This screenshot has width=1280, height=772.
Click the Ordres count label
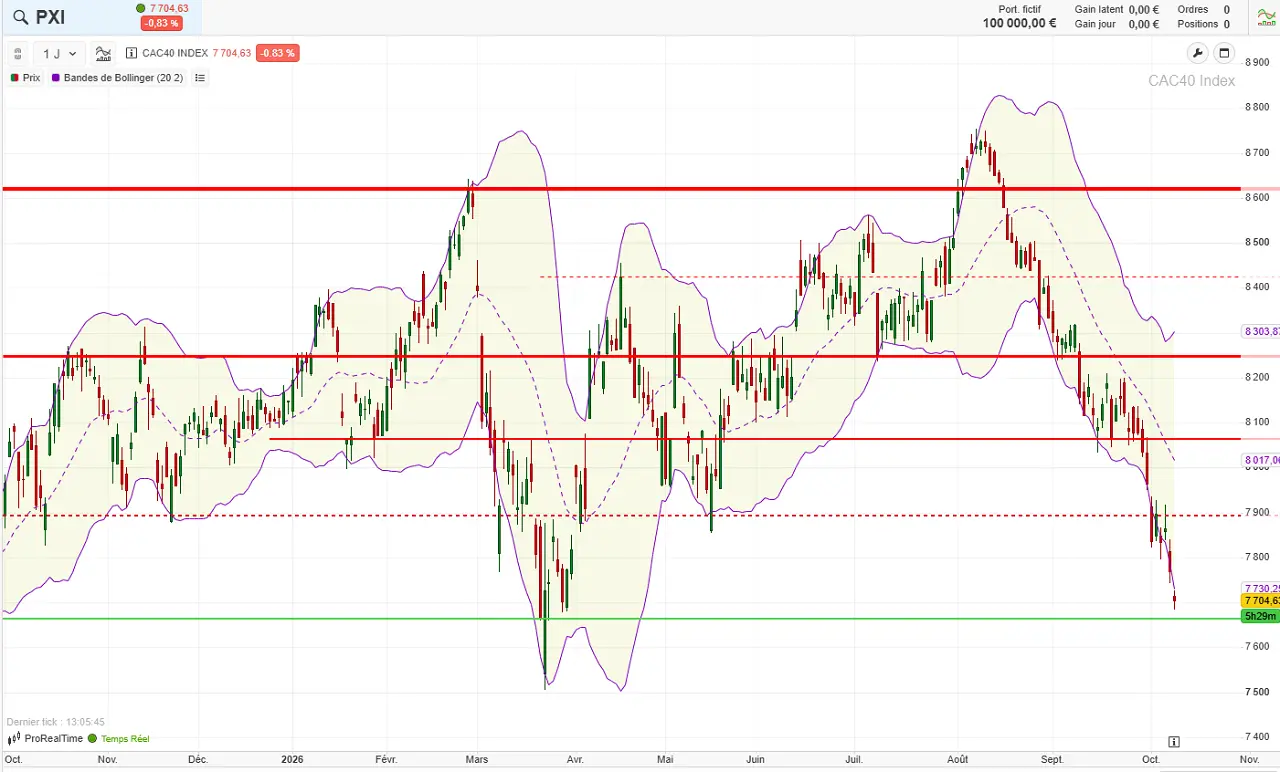pos(1193,10)
